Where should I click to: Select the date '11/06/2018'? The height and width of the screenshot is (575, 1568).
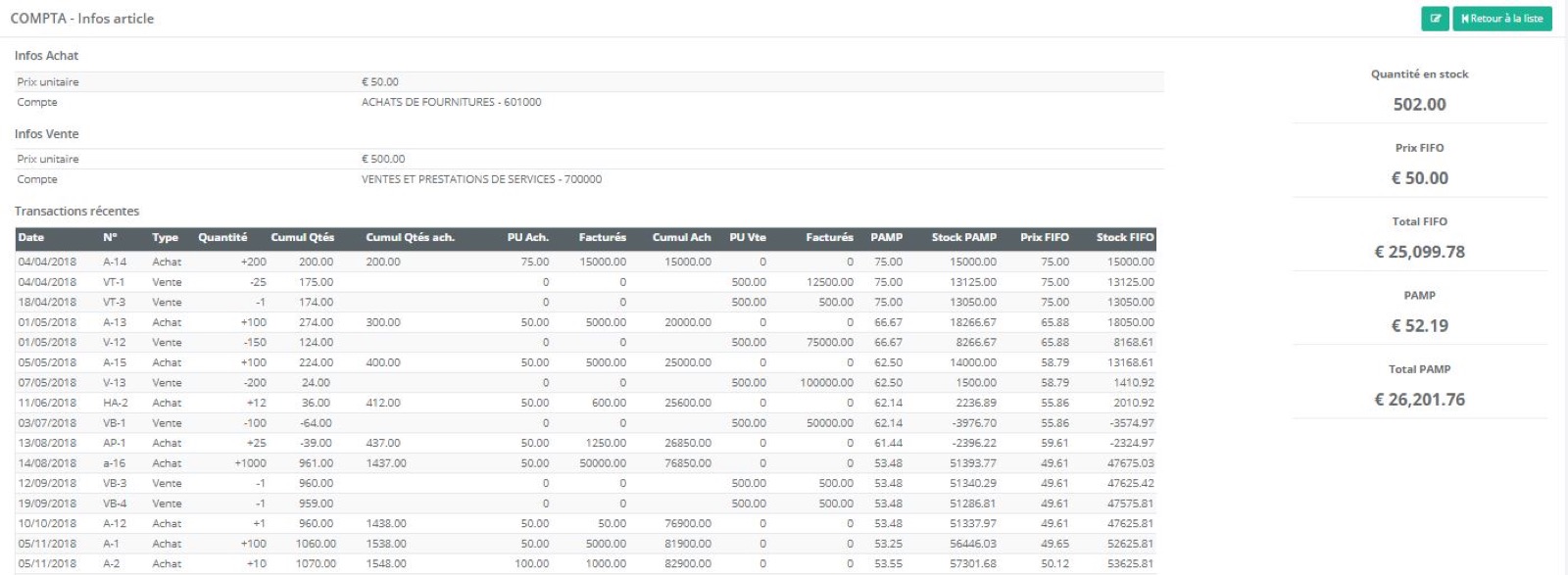click(47, 403)
